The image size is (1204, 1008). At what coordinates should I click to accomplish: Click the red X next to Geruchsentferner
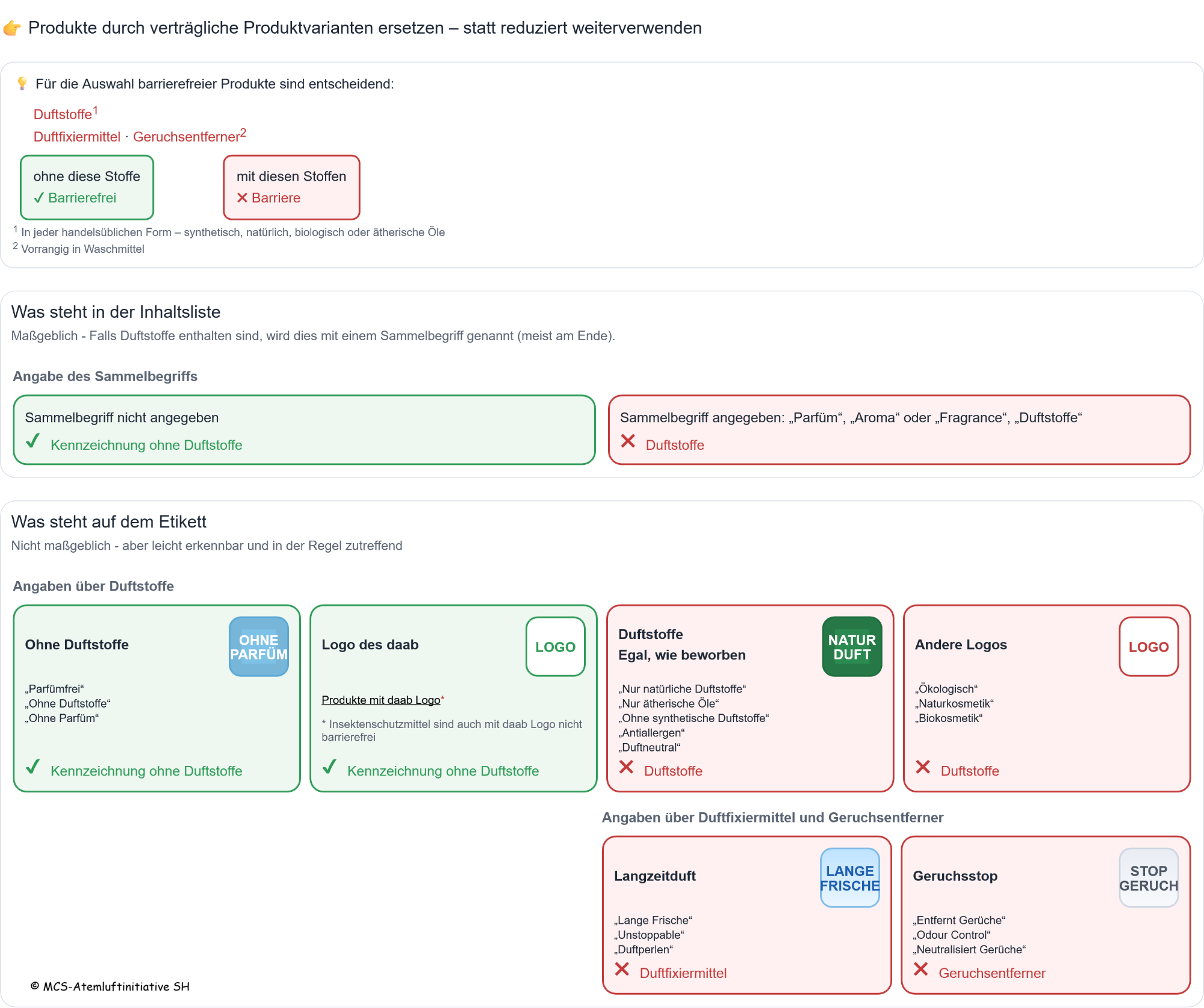pos(920,969)
